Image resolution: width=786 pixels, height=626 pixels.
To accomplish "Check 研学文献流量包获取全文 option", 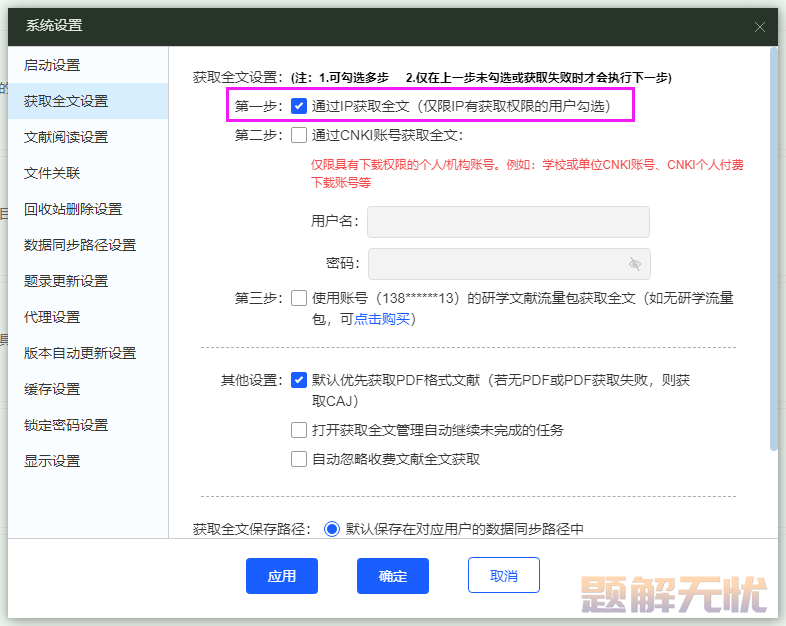I will click(x=299, y=298).
